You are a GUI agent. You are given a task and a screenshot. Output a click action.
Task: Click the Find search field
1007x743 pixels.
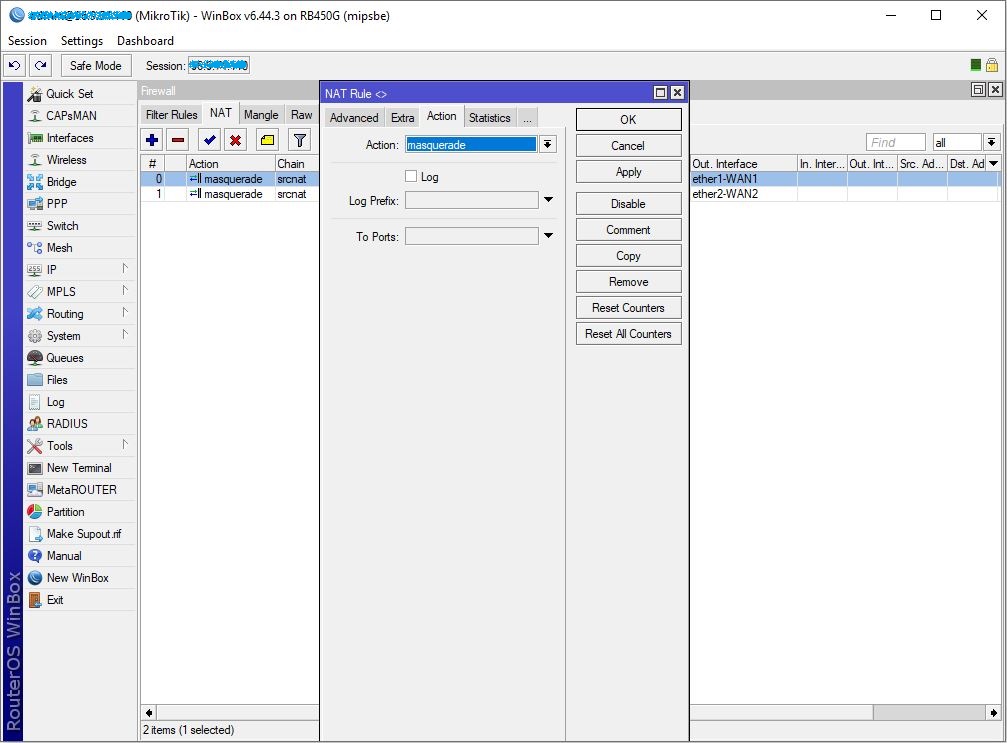tap(895, 142)
